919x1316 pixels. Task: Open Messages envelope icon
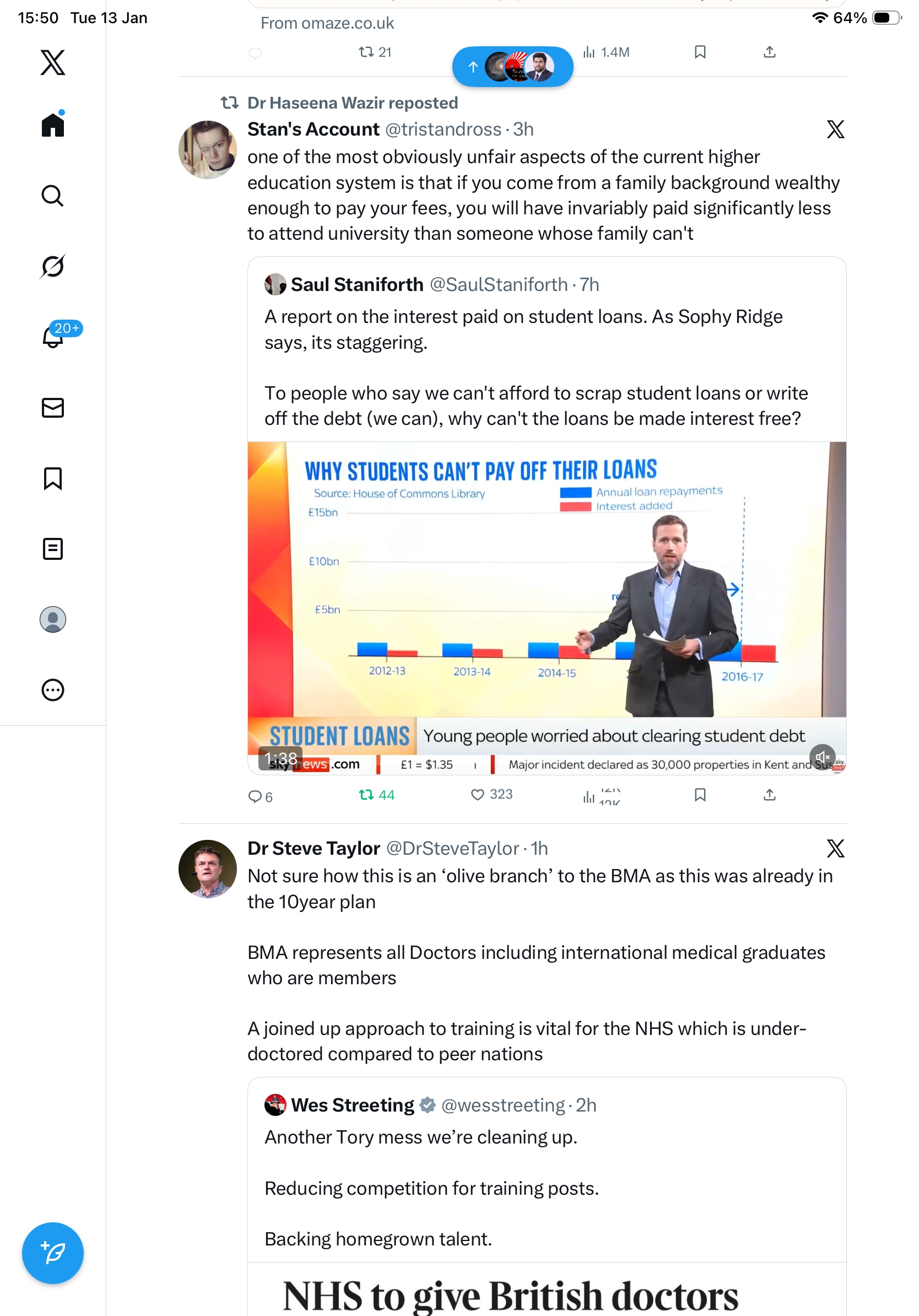[53, 408]
